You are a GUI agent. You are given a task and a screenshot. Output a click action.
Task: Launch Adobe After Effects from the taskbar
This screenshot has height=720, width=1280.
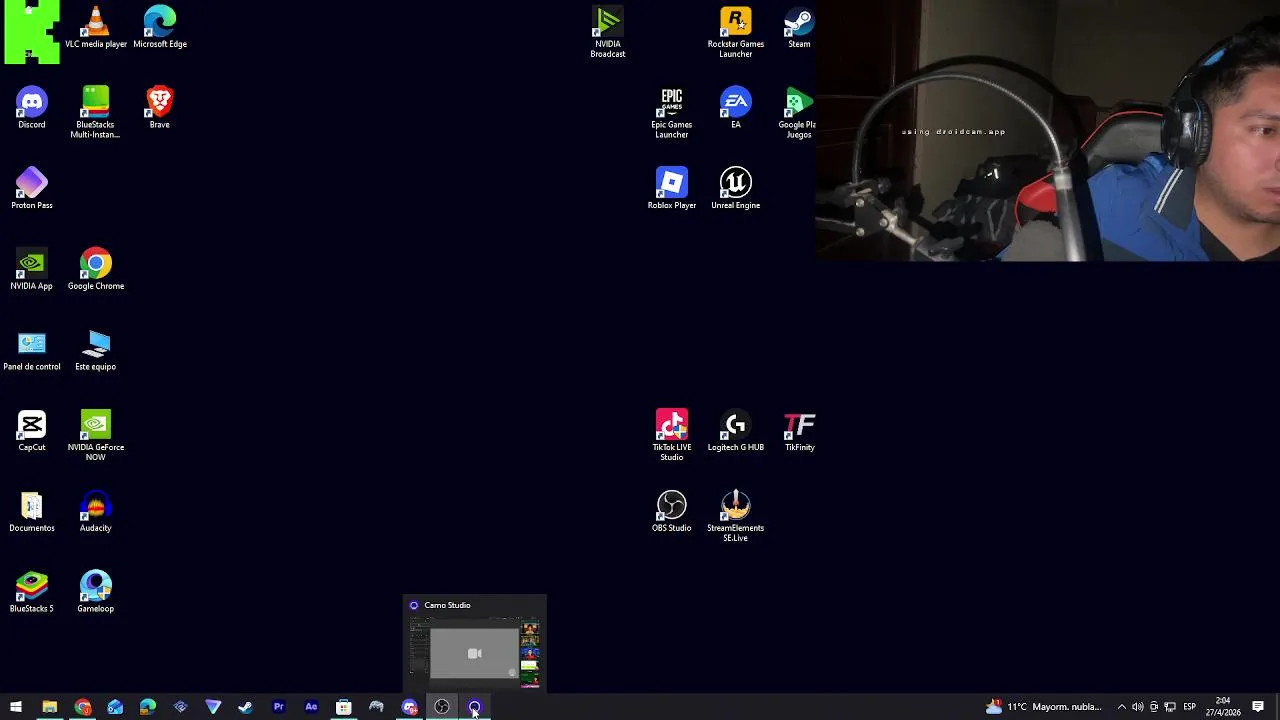click(x=311, y=707)
